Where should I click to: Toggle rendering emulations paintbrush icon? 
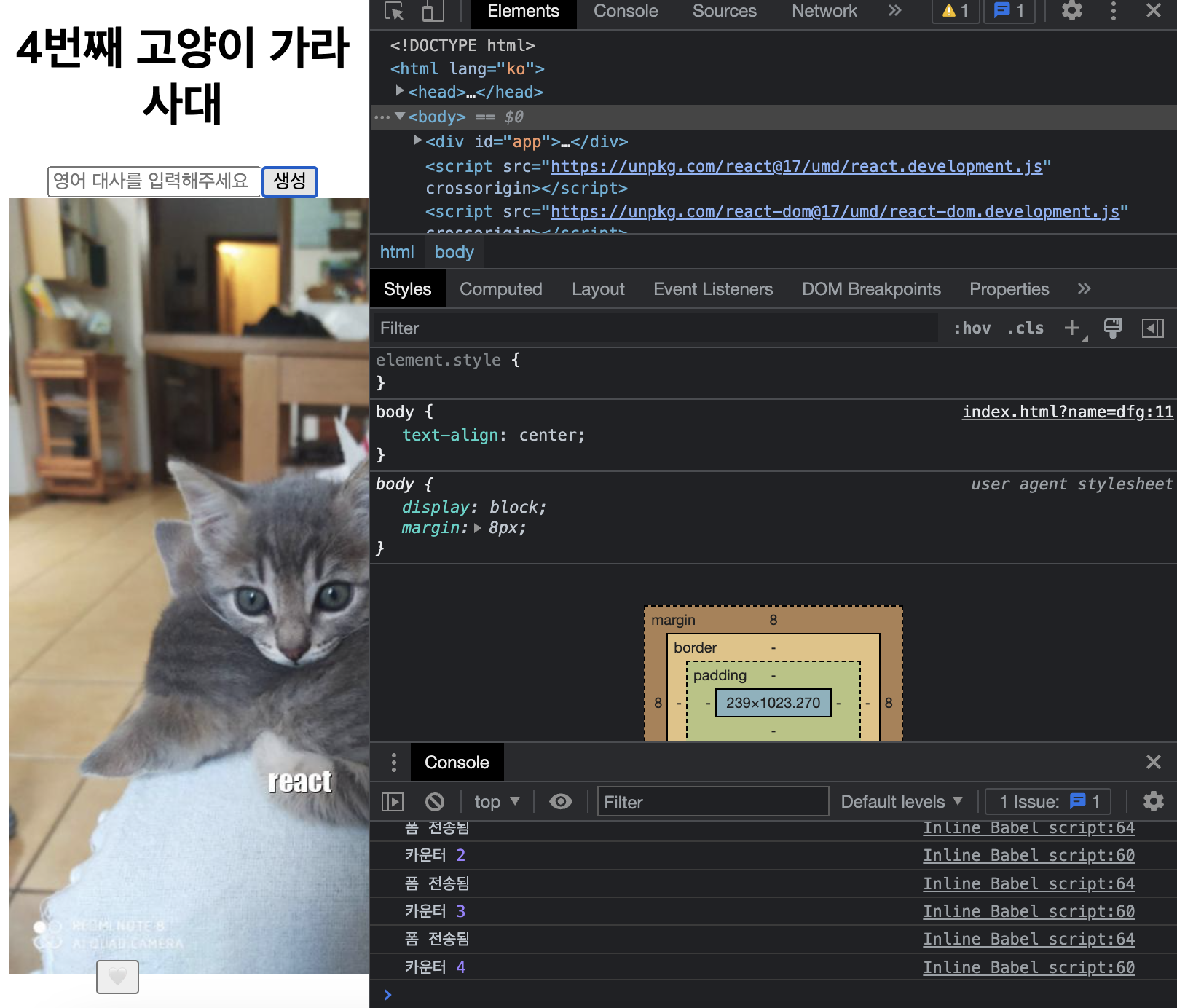pos(1113,328)
